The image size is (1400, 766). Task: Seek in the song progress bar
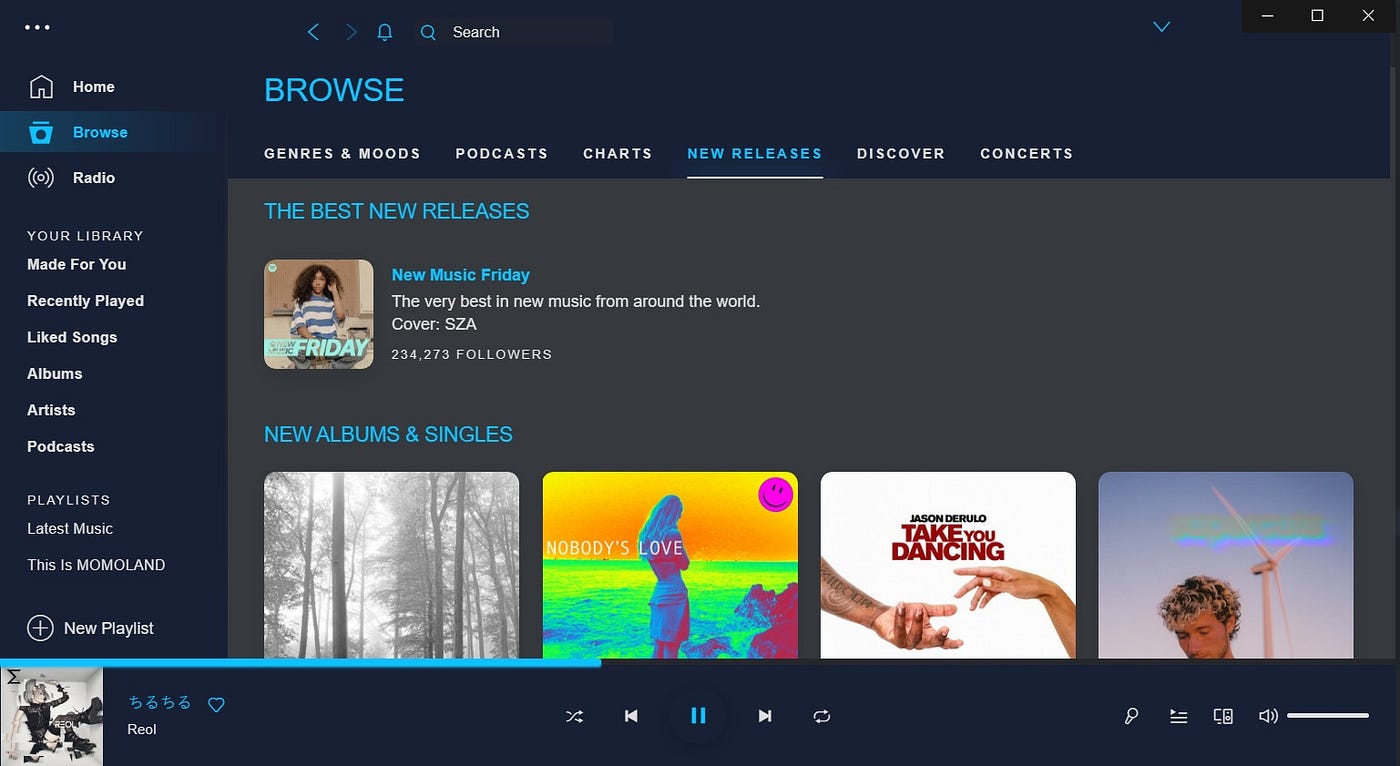point(700,662)
